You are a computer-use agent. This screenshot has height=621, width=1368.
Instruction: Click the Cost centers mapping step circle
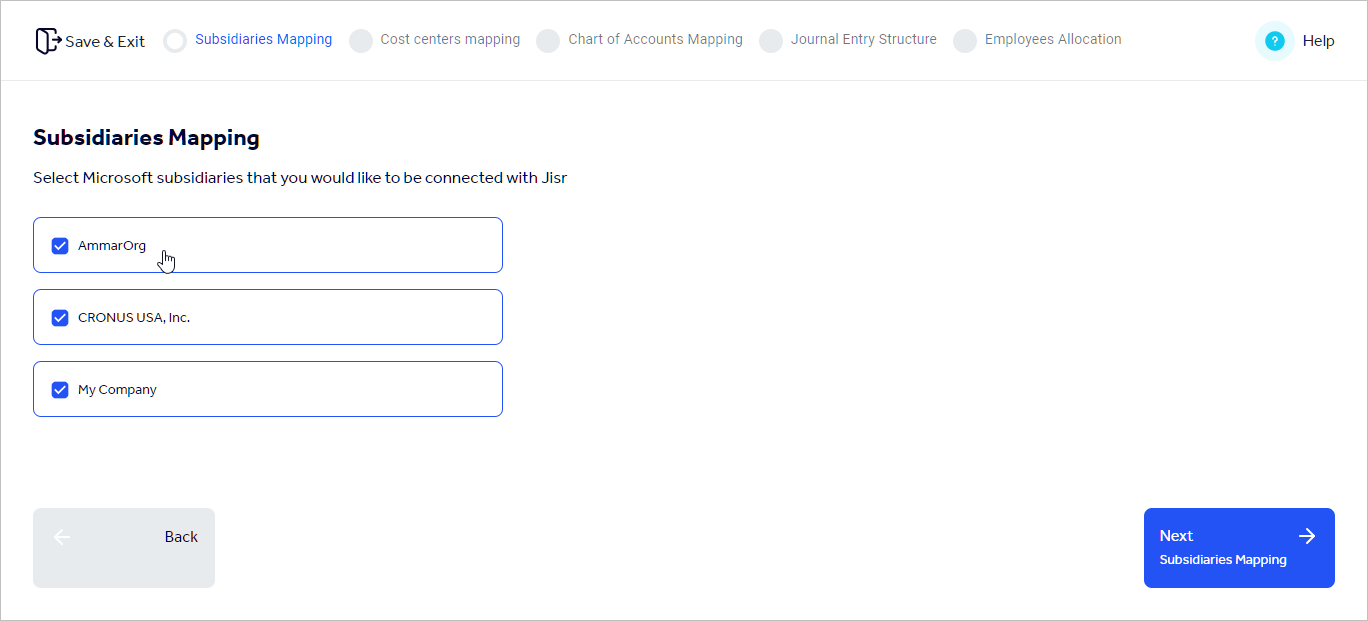[360, 40]
